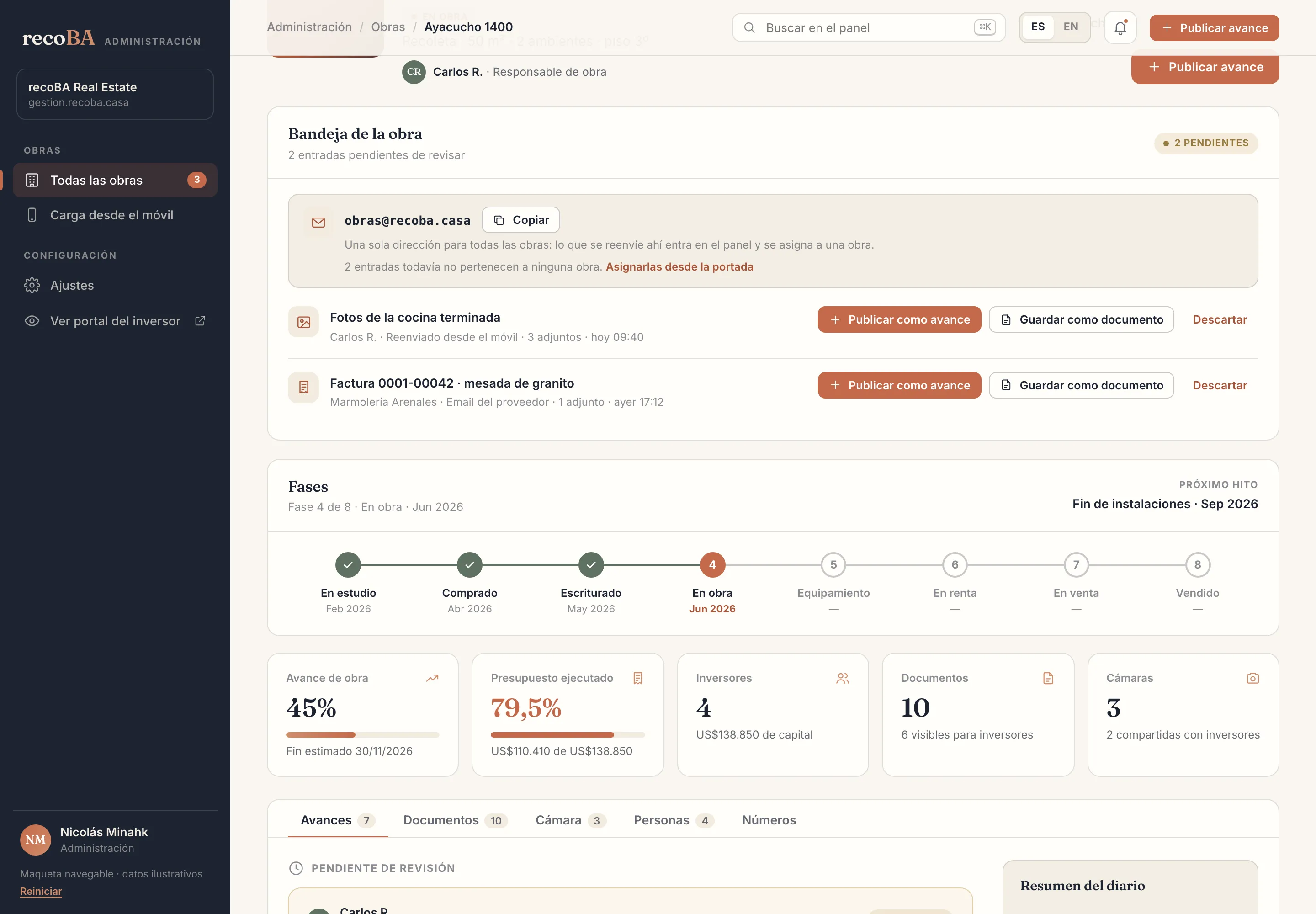Screen dimensions: 1316x914
Task: Open the Números tab
Action: pyautogui.click(x=769, y=820)
